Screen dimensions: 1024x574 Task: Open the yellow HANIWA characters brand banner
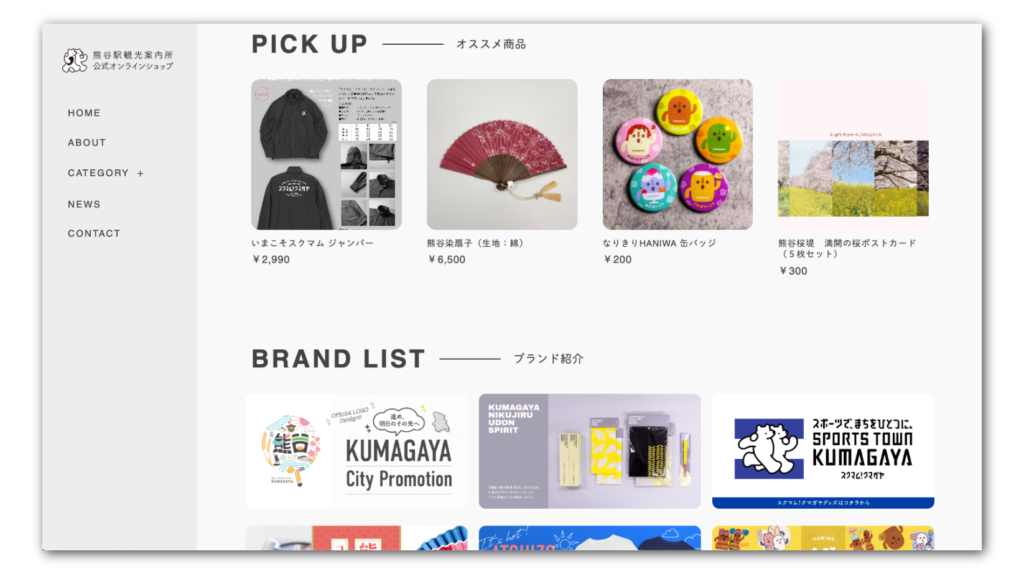click(823, 538)
